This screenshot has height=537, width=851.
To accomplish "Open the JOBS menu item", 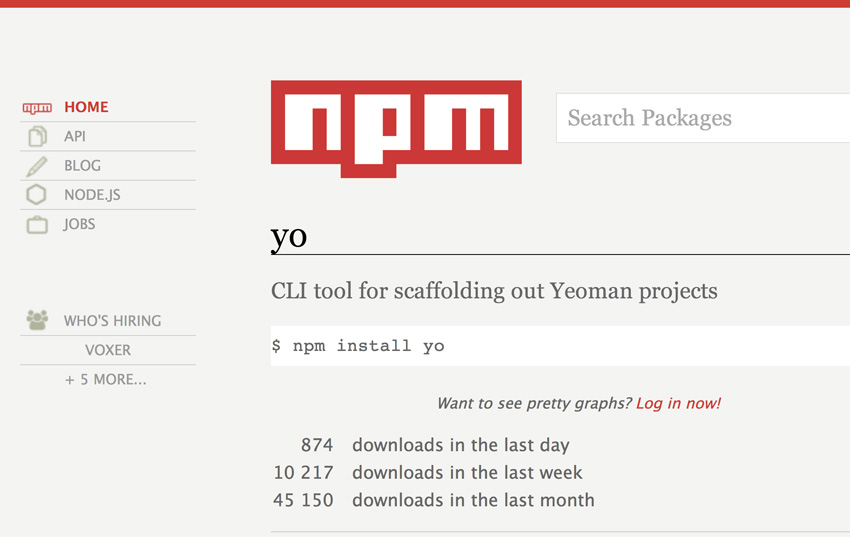I will click(x=79, y=224).
